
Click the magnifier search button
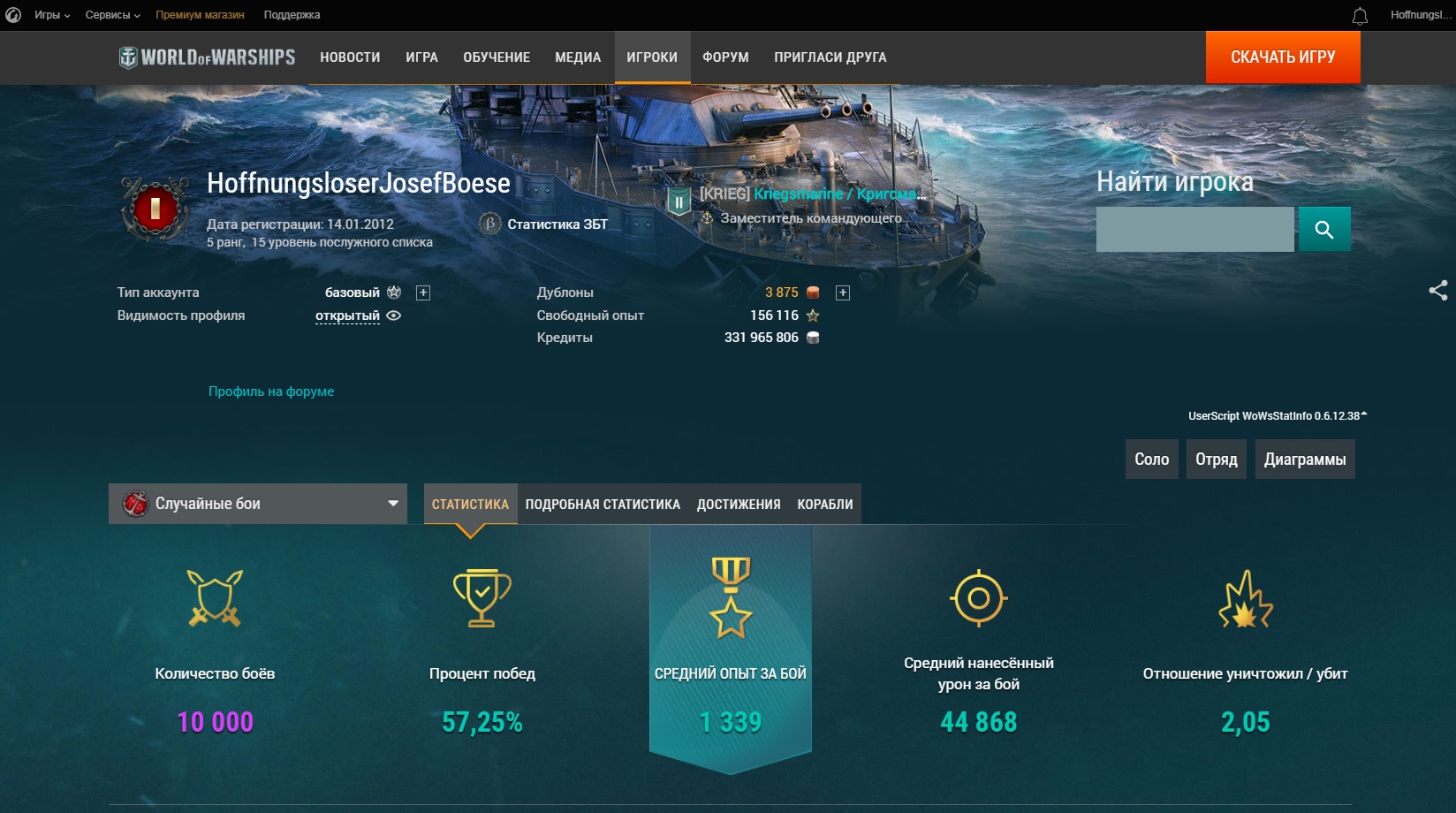[1323, 230]
